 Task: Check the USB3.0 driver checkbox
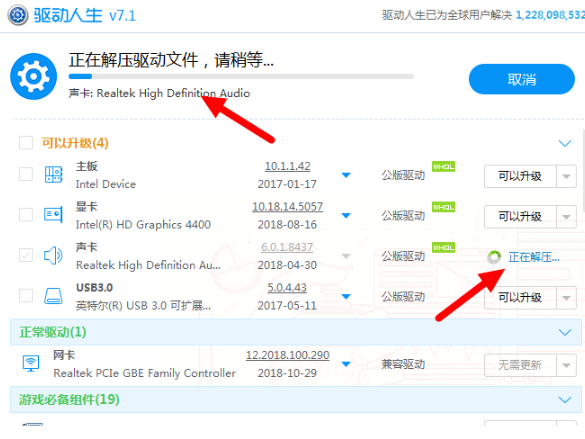[26, 295]
